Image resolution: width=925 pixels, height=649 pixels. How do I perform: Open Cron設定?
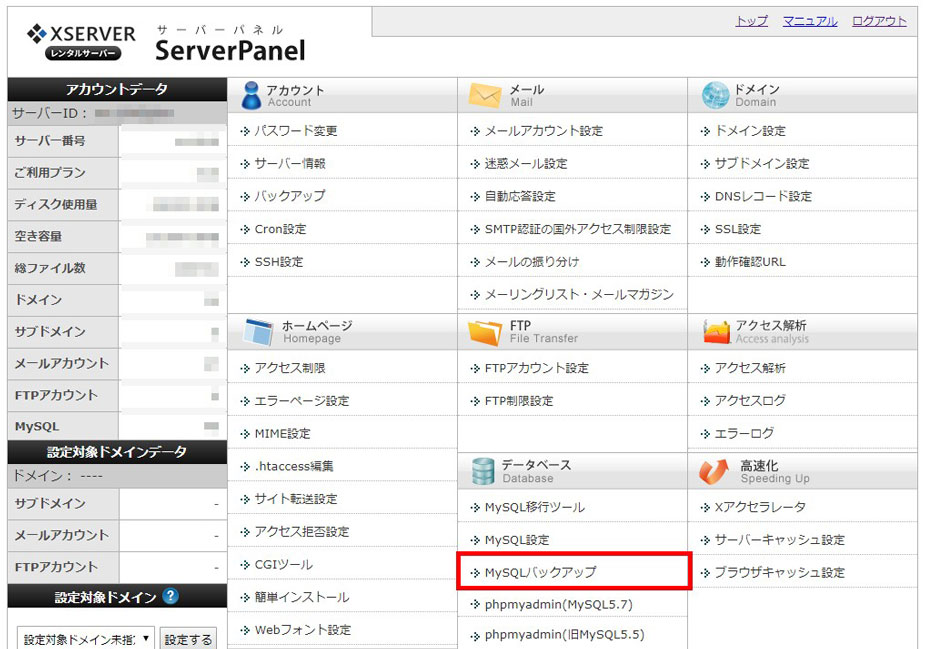(x=280, y=229)
